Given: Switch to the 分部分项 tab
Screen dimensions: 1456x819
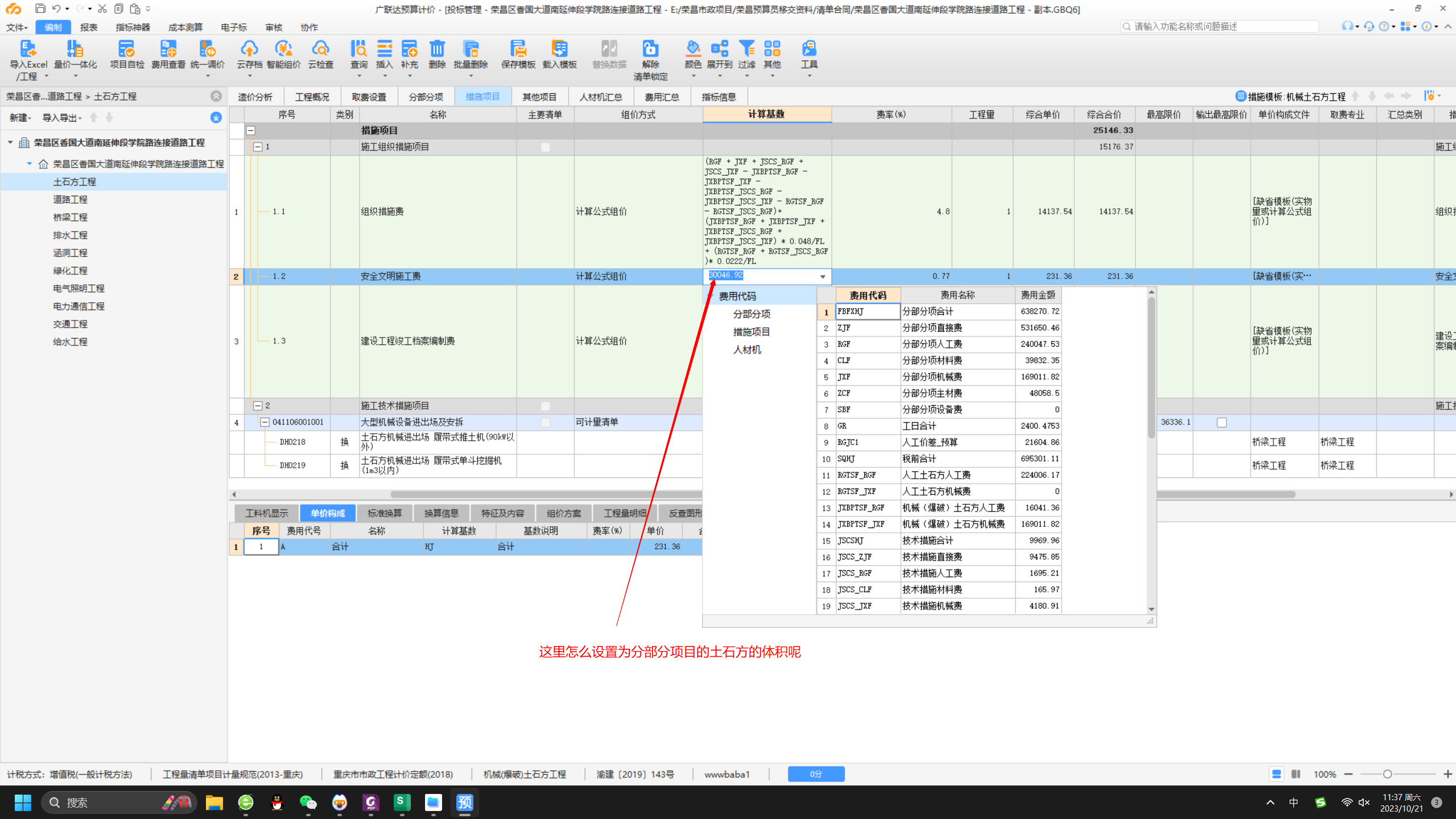Looking at the screenshot, I should click(426, 97).
